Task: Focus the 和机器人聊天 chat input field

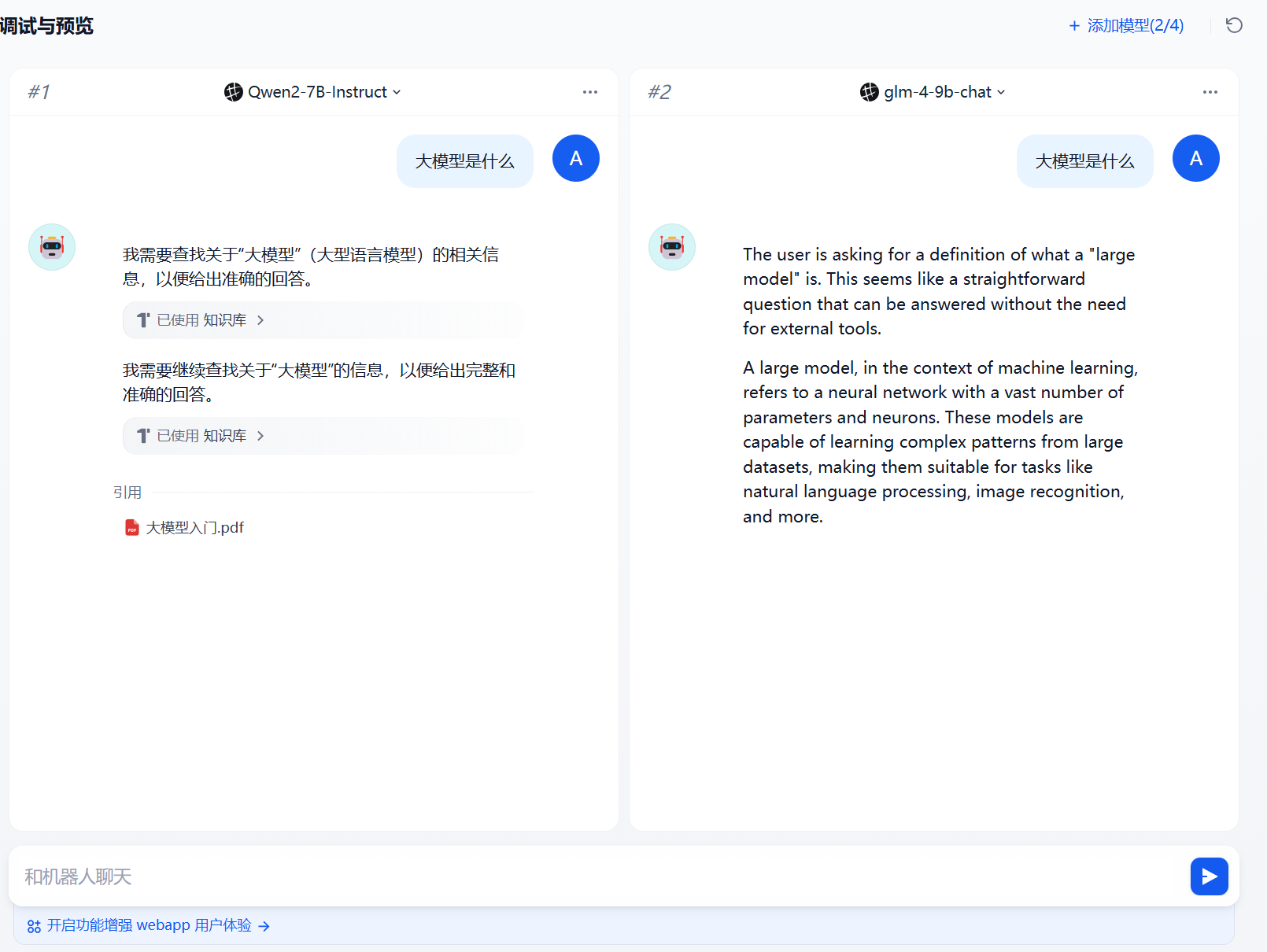Action: [x=598, y=876]
